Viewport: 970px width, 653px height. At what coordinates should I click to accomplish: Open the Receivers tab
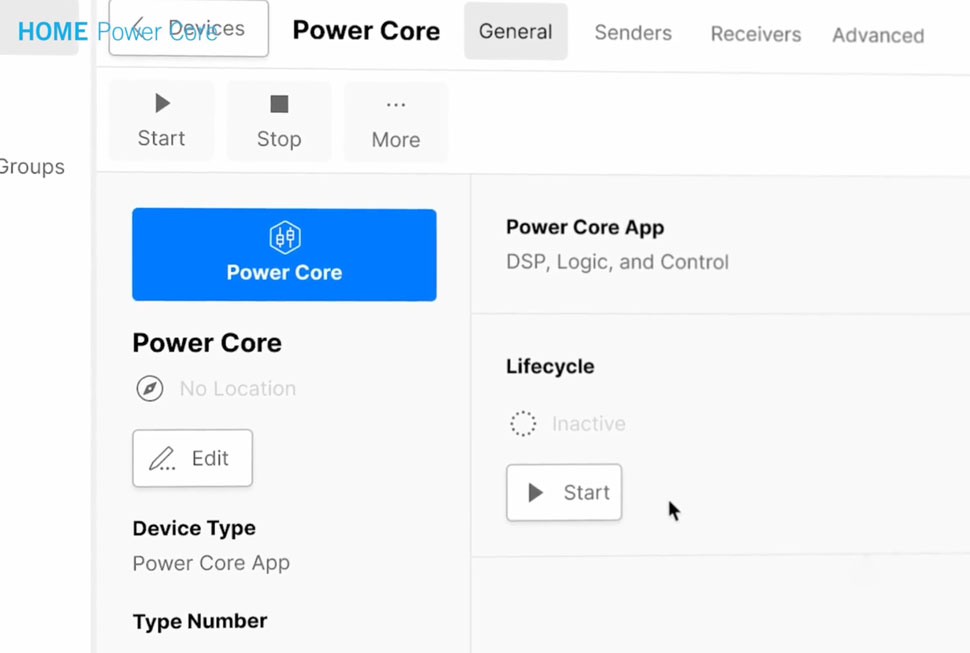click(x=755, y=34)
